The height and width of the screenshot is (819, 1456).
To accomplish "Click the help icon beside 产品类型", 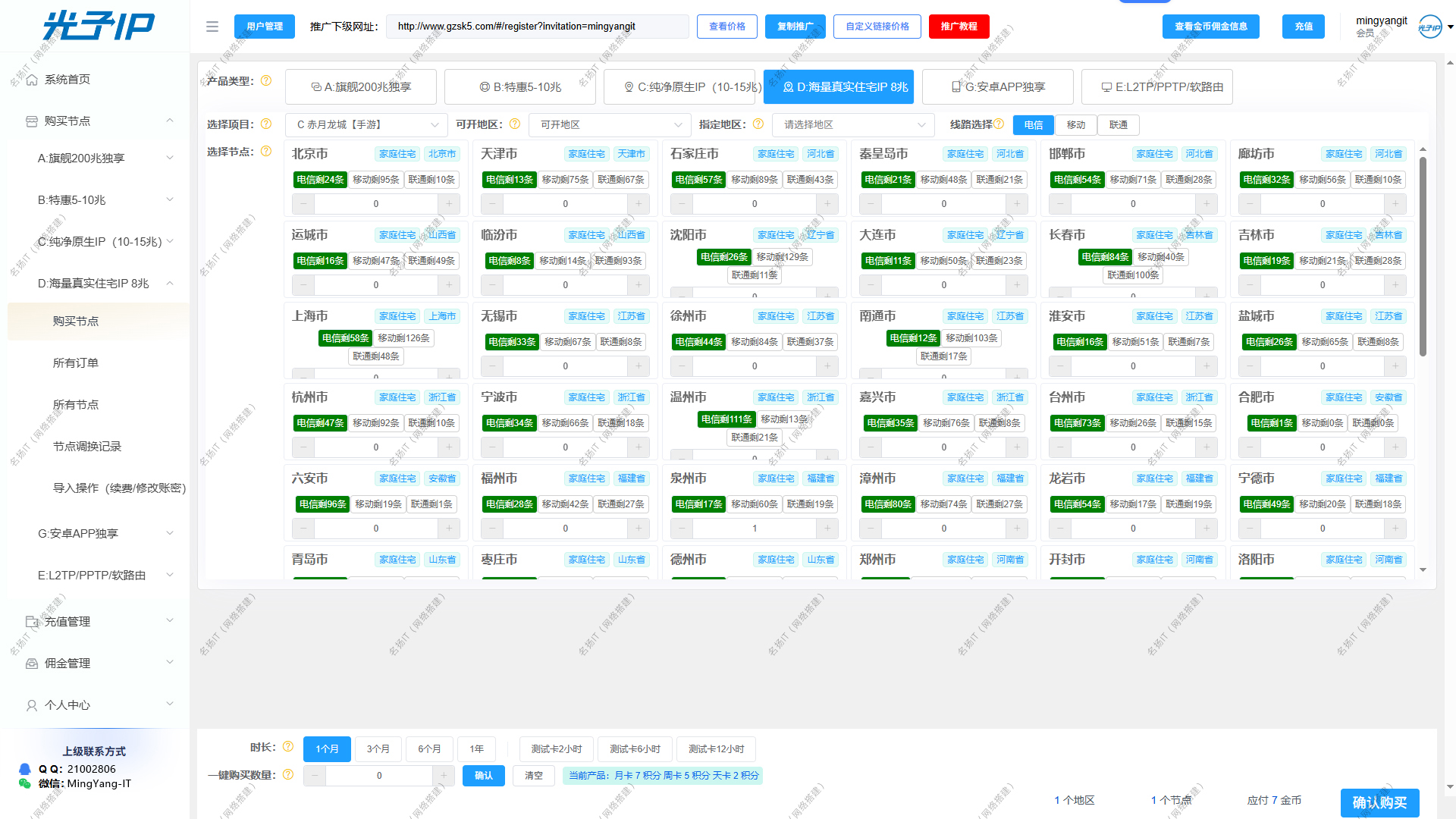I will [266, 80].
